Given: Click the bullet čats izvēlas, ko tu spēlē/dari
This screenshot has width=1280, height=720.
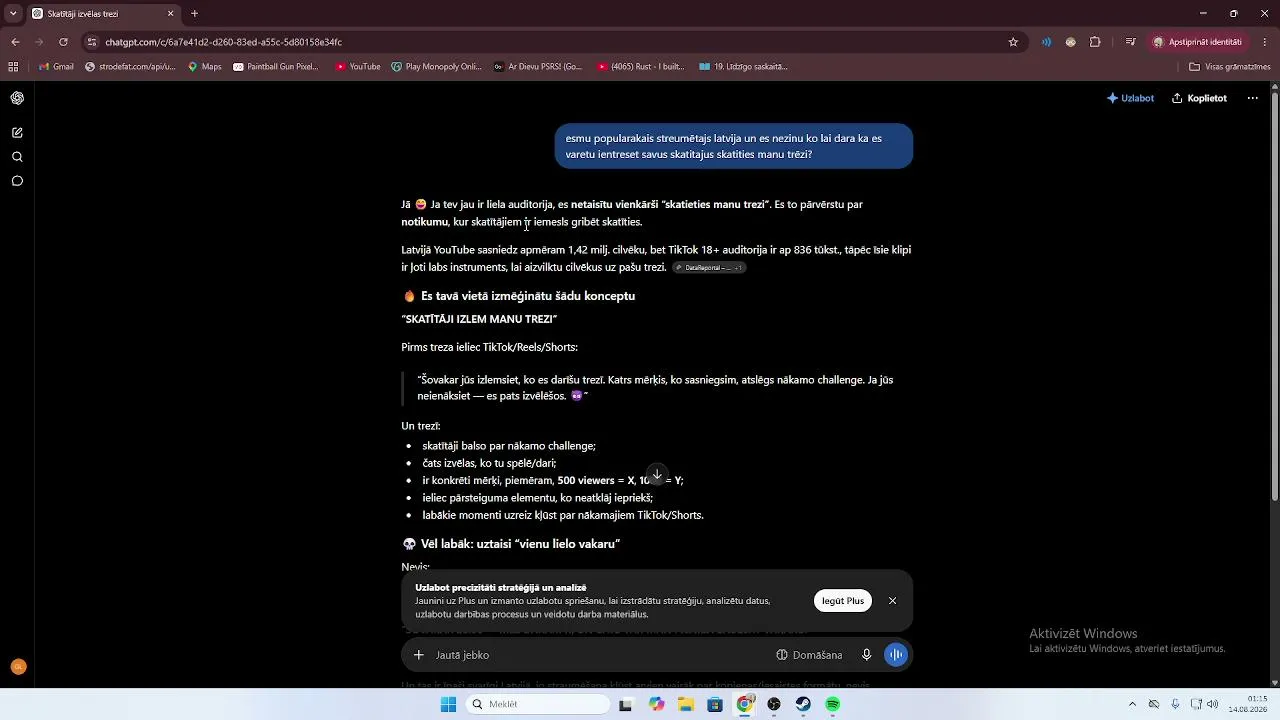Looking at the screenshot, I should tap(489, 463).
